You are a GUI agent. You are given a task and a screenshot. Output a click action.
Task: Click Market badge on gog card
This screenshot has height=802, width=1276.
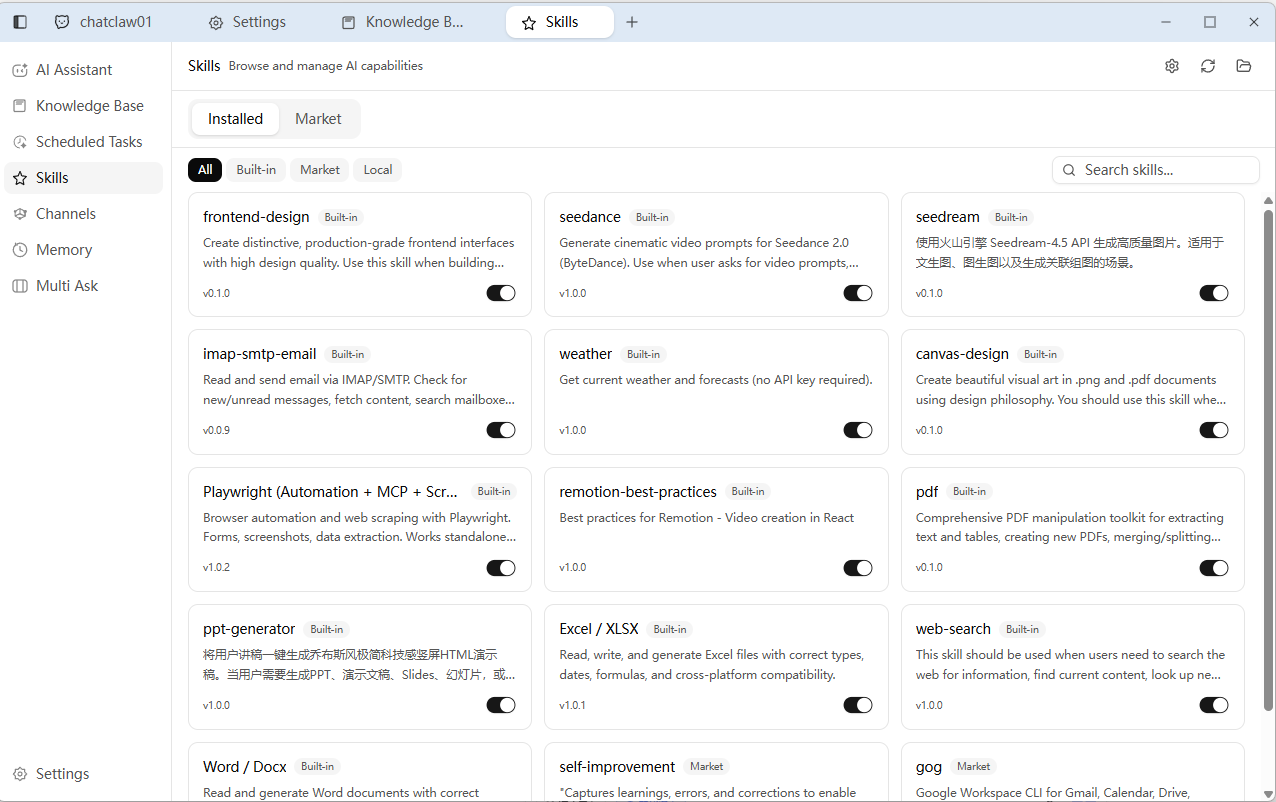click(973, 767)
